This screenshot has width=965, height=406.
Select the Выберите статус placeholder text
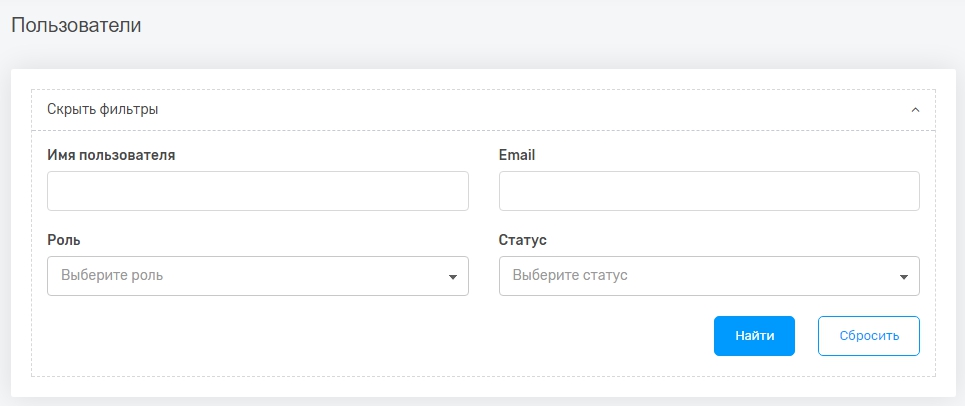point(570,275)
